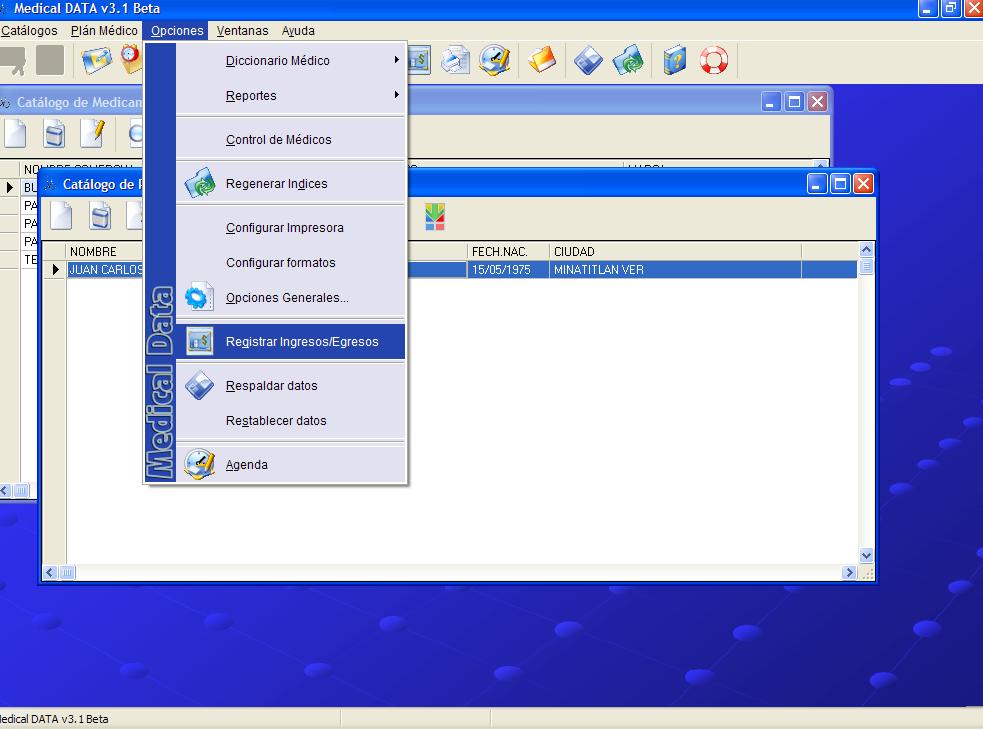983x729 pixels.
Task: Click the pencil edit icon in Medicamentos catalog
Action: tap(92, 133)
